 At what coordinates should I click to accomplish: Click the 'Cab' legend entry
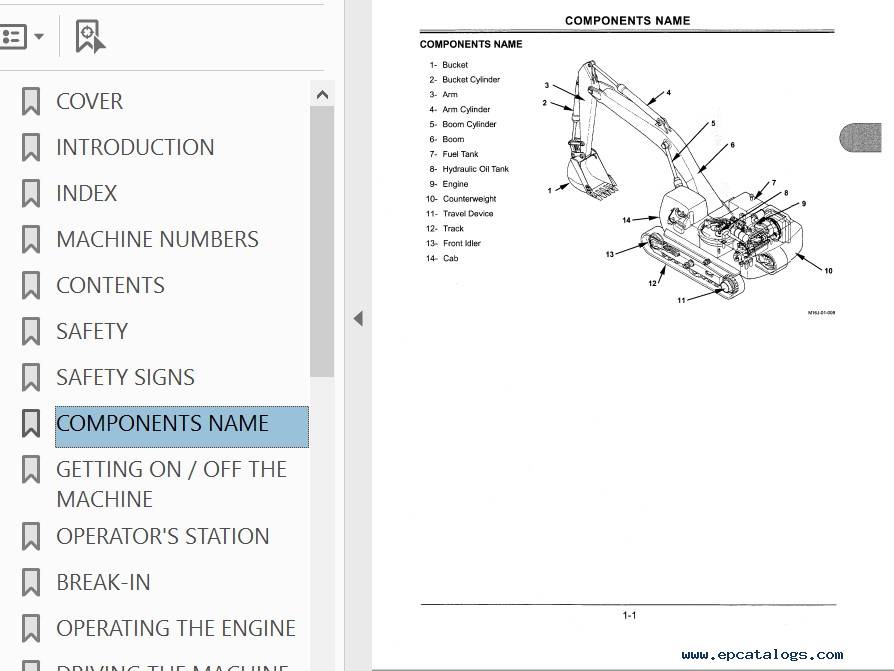[x=450, y=258]
